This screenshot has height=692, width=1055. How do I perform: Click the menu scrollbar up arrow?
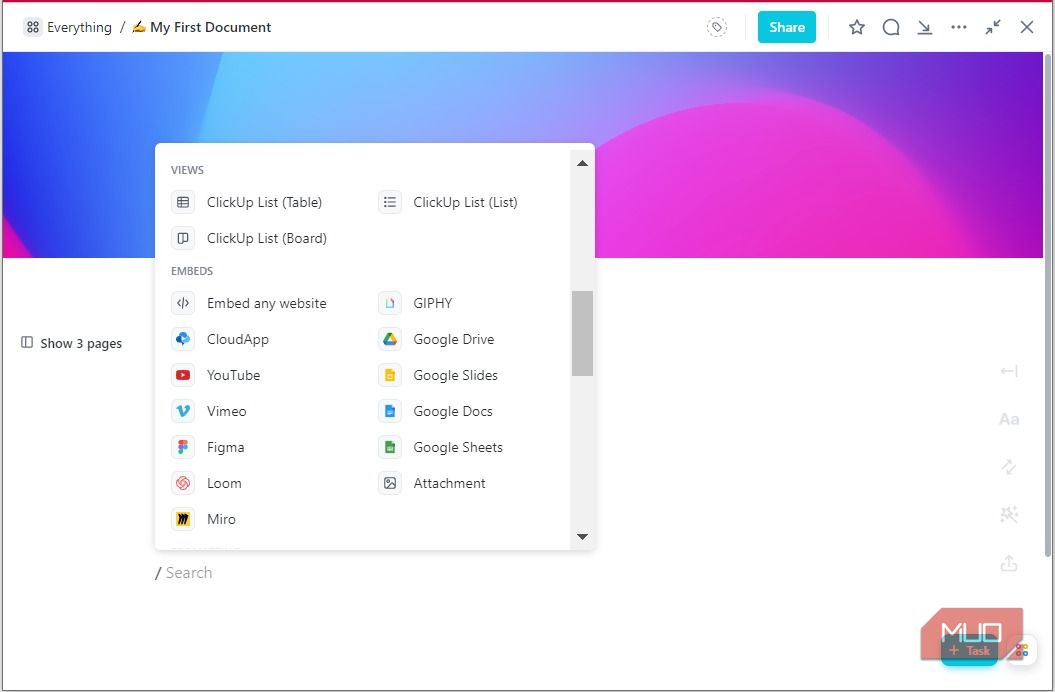click(x=583, y=163)
